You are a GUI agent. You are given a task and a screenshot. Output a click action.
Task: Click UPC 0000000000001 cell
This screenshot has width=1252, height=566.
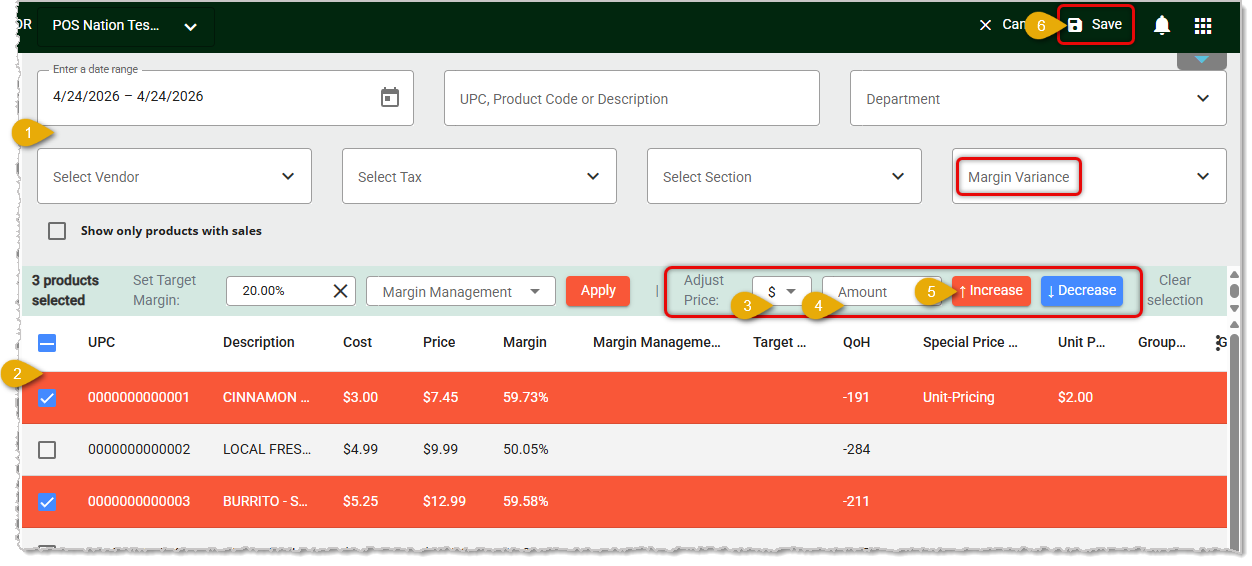(x=139, y=397)
